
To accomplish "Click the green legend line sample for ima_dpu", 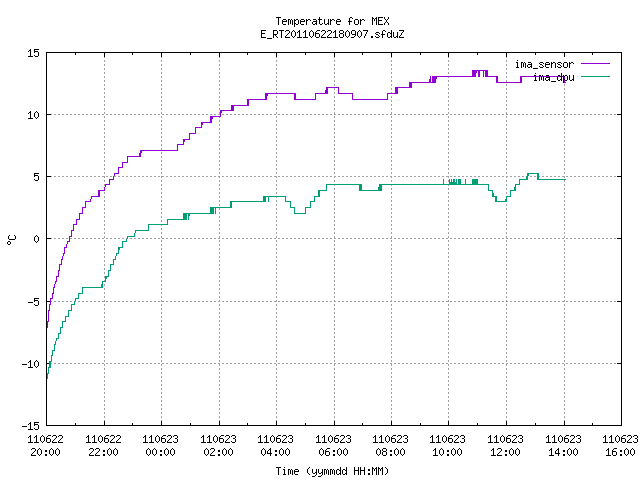I will click(595, 76).
